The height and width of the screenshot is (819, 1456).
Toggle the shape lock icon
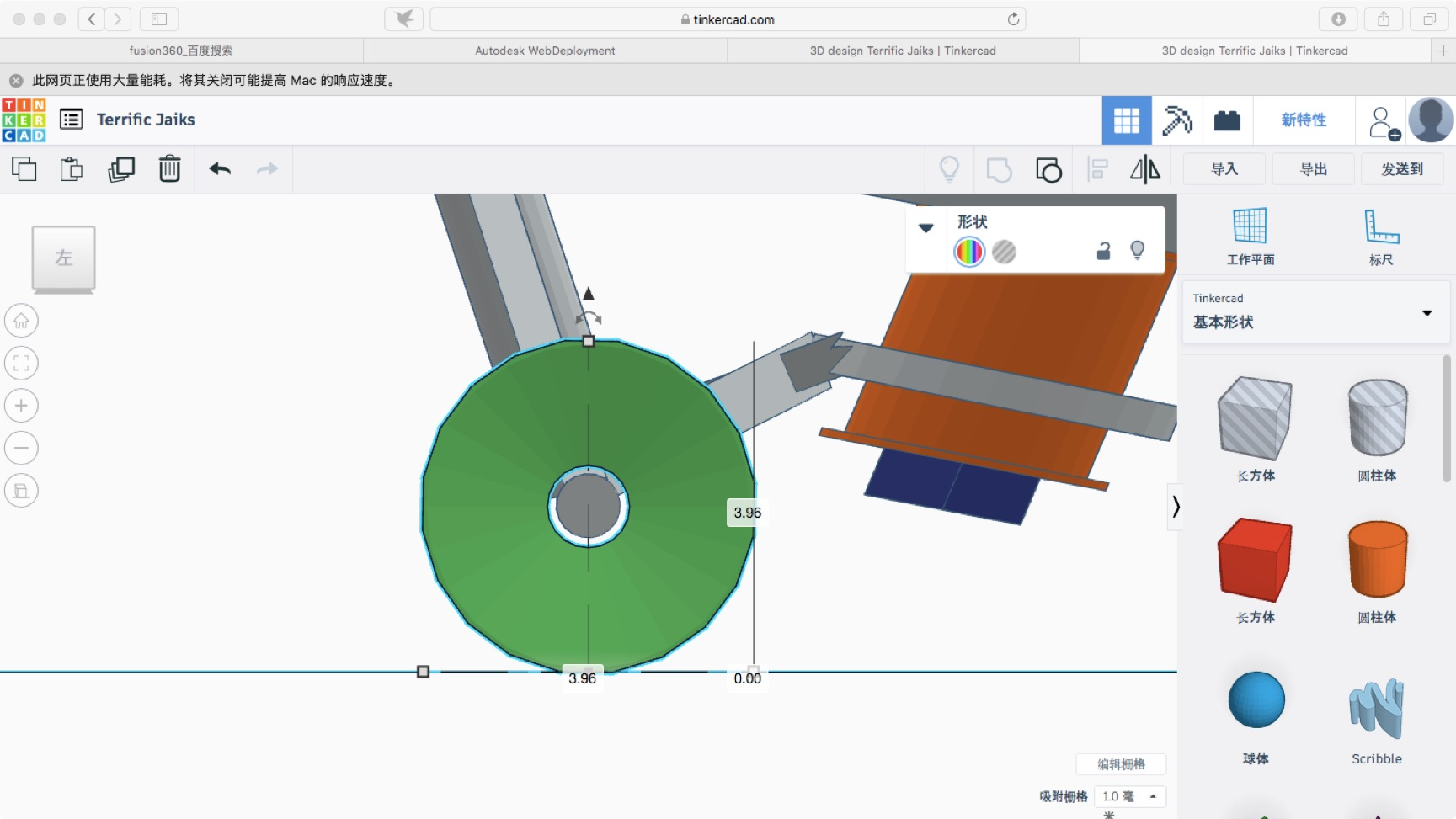click(x=1103, y=251)
